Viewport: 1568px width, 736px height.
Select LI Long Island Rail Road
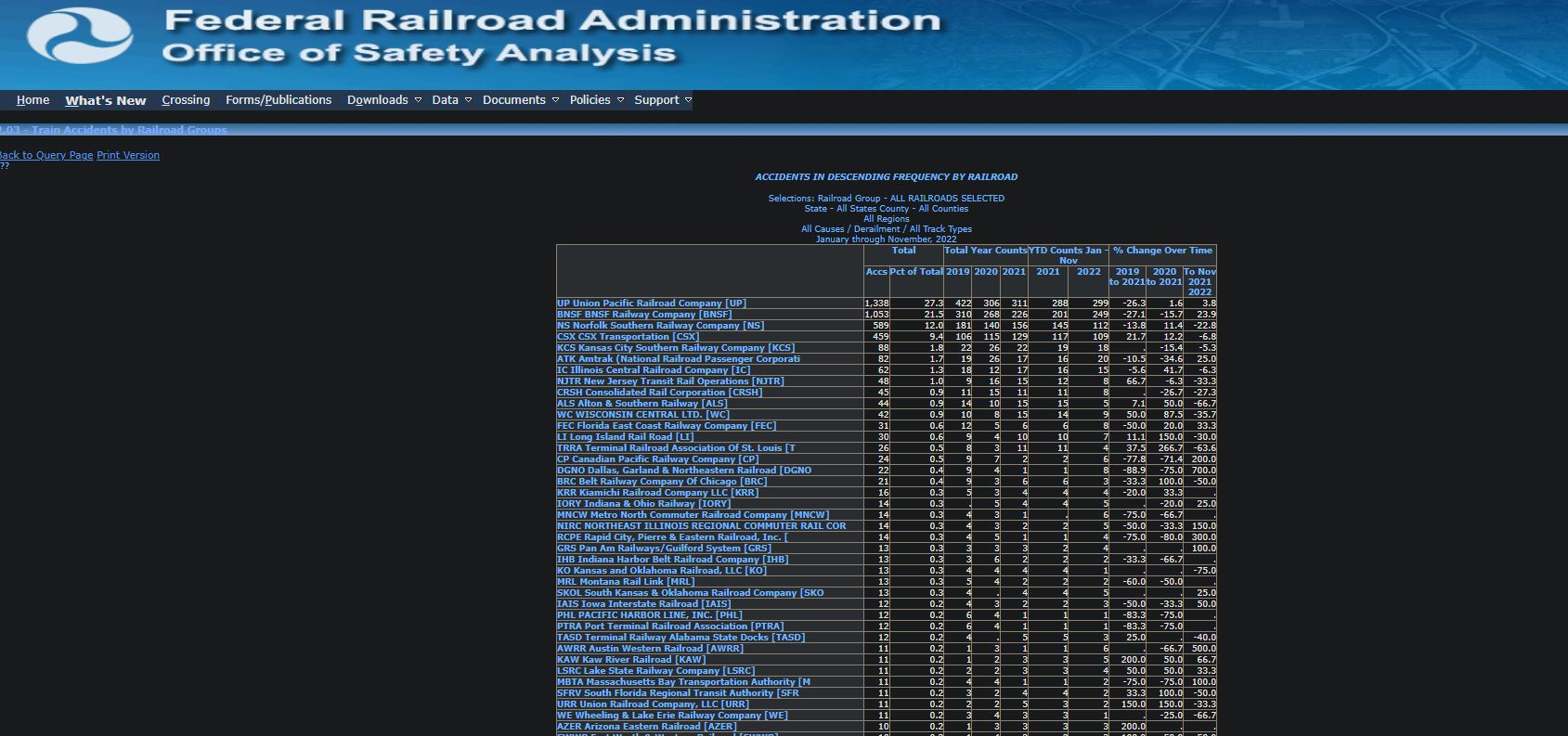[x=626, y=437]
